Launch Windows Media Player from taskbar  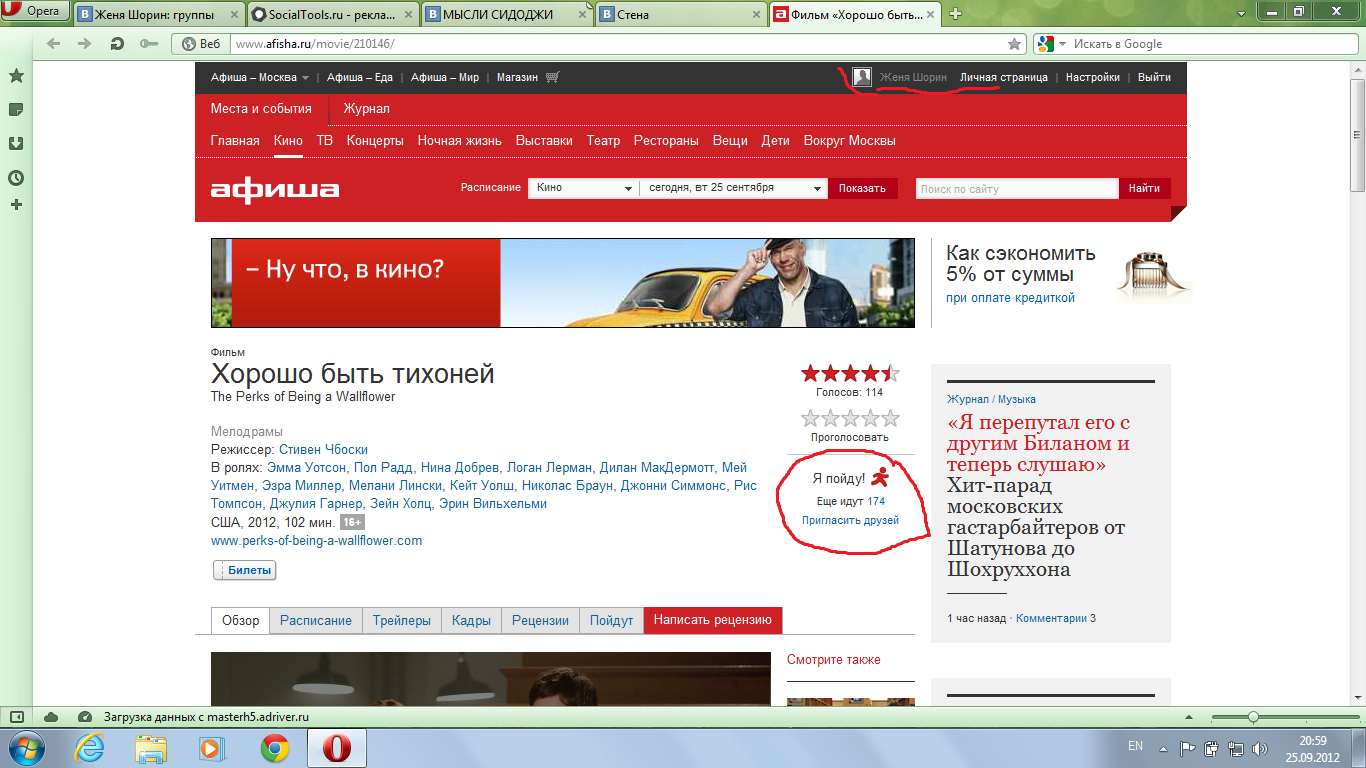coord(211,748)
